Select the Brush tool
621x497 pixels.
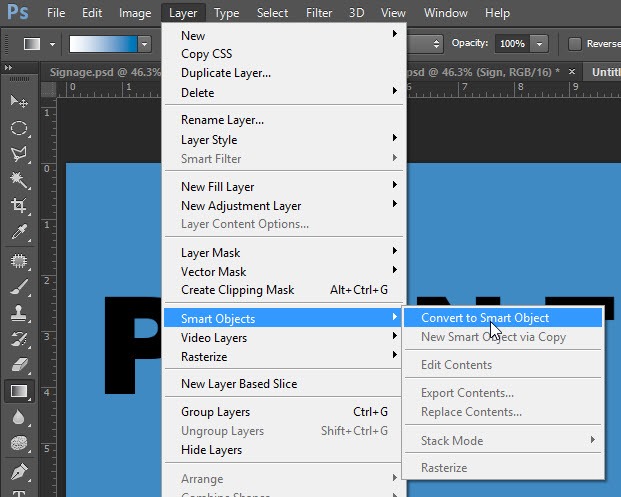click(x=19, y=288)
